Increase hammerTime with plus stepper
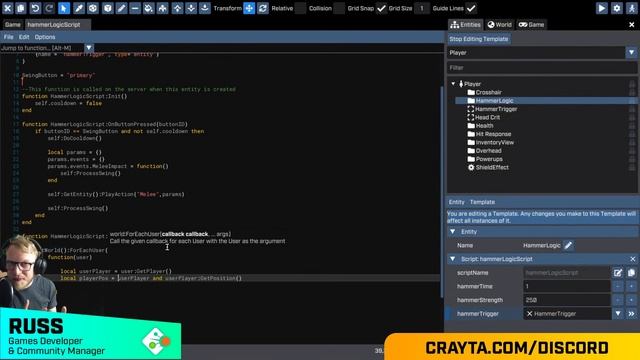Screen dimensions: 640x360 (x=631, y=286)
